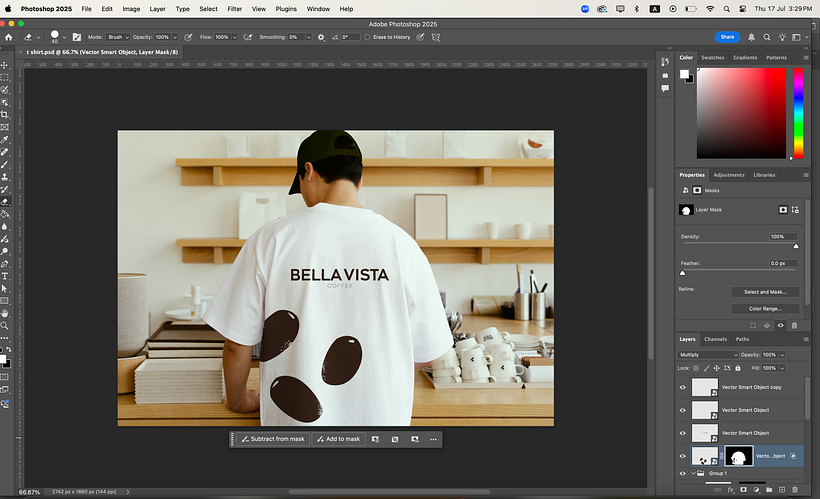Select the Eyedropper tool
820x499 pixels.
(x=5, y=139)
